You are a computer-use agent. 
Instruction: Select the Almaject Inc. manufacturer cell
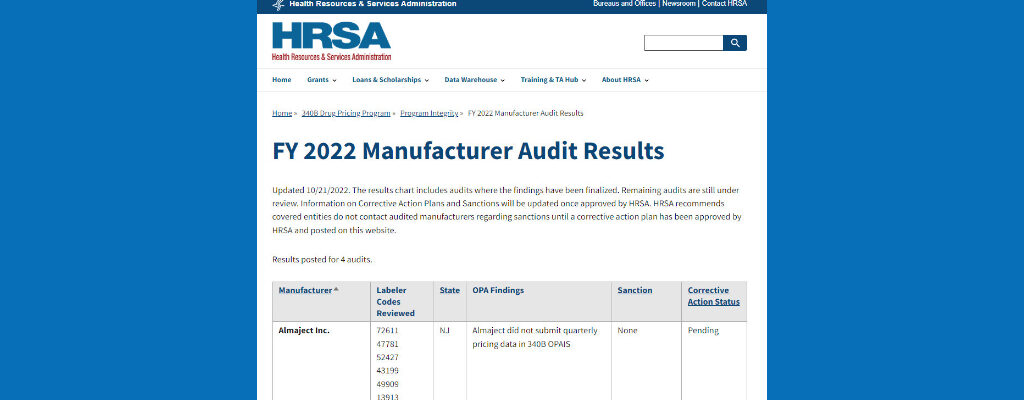pos(304,331)
